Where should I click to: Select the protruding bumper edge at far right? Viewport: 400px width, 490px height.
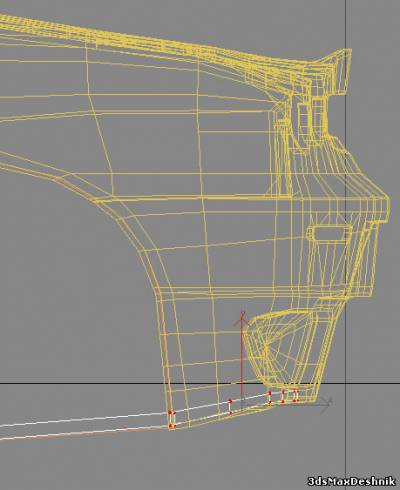pyautogui.click(x=383, y=207)
